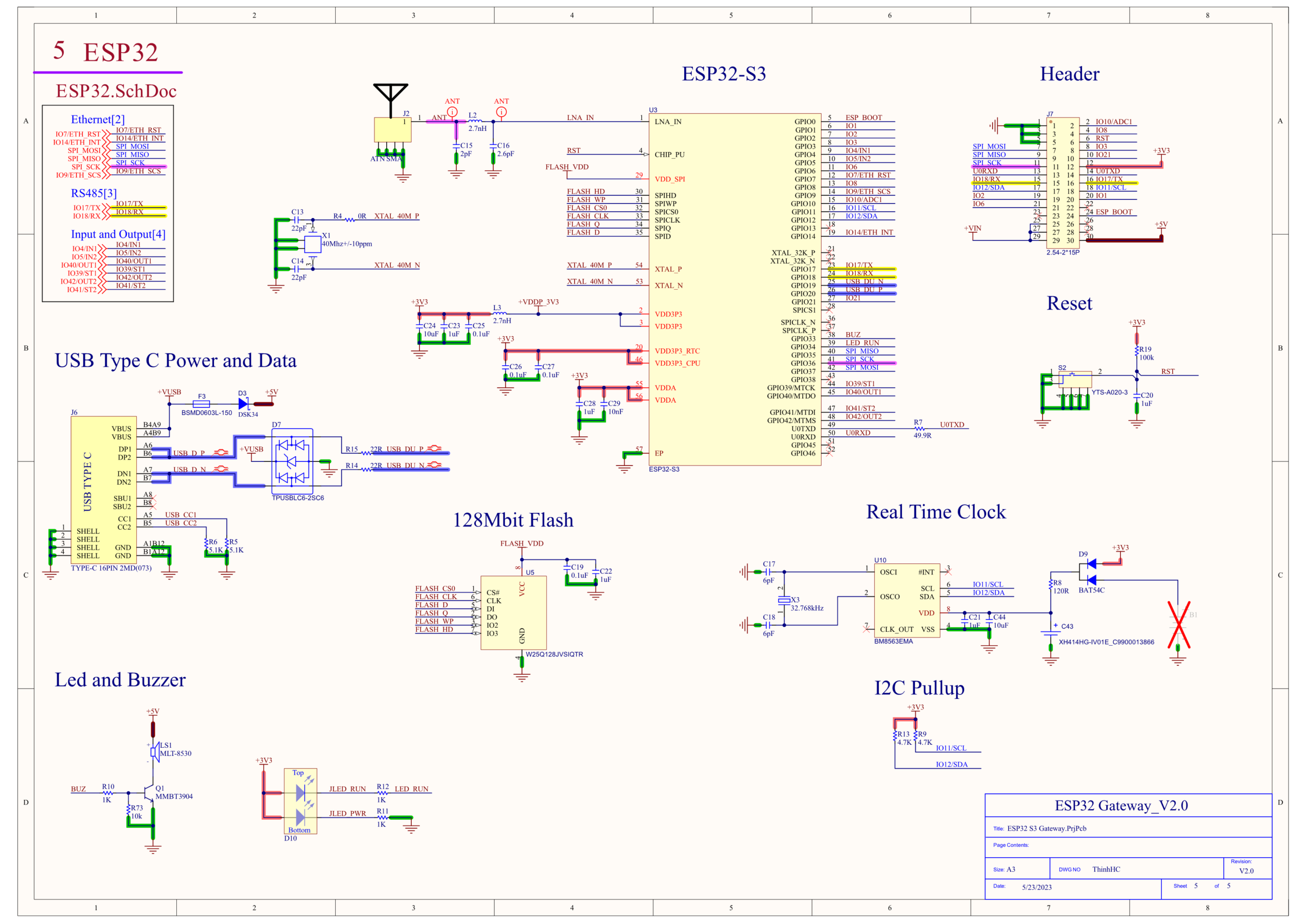Open the Ethernet[2] port group label
This screenshot has height=924, width=1308.
pyautogui.click(x=98, y=119)
